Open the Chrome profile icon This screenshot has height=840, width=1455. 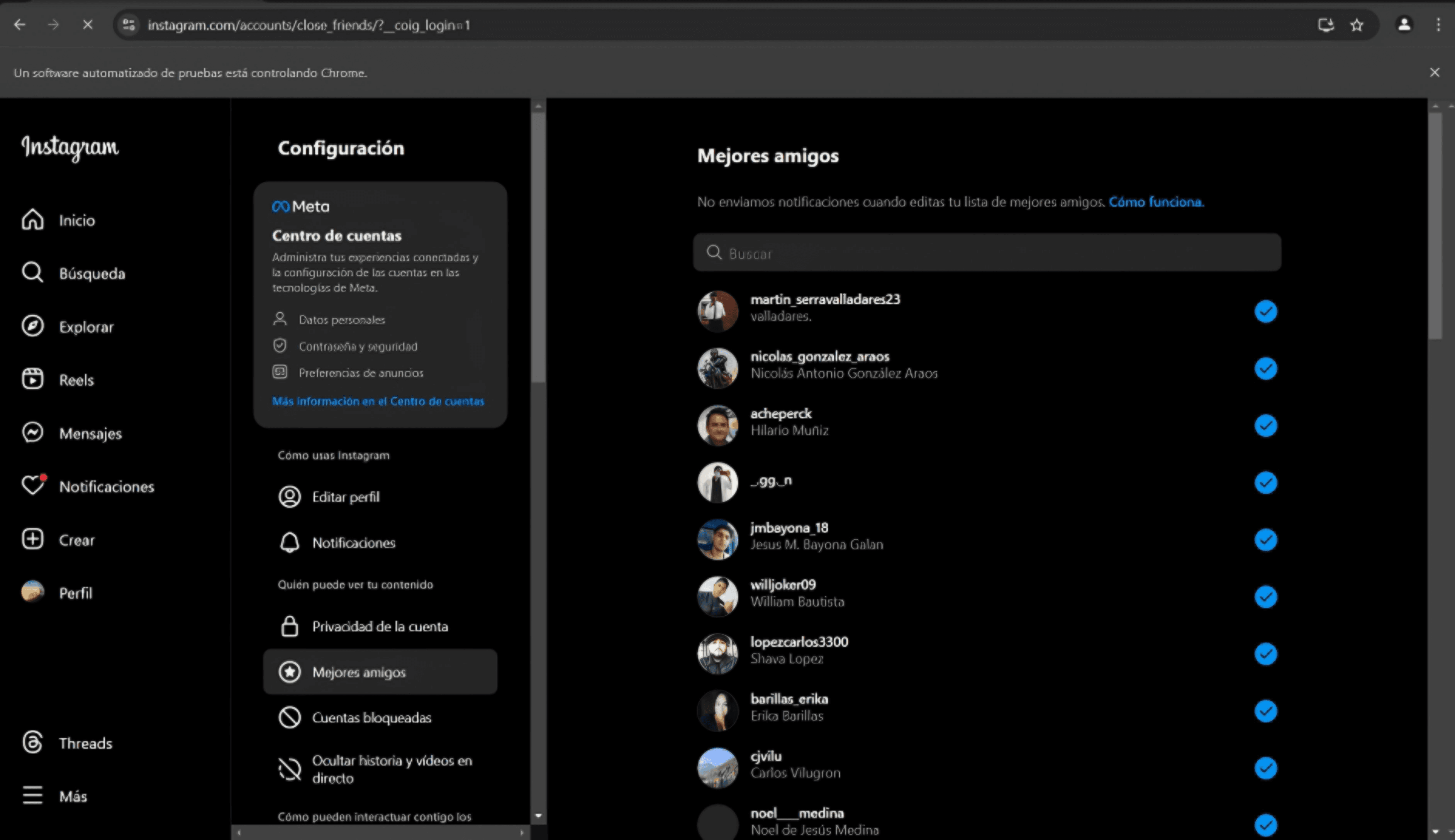1404,25
